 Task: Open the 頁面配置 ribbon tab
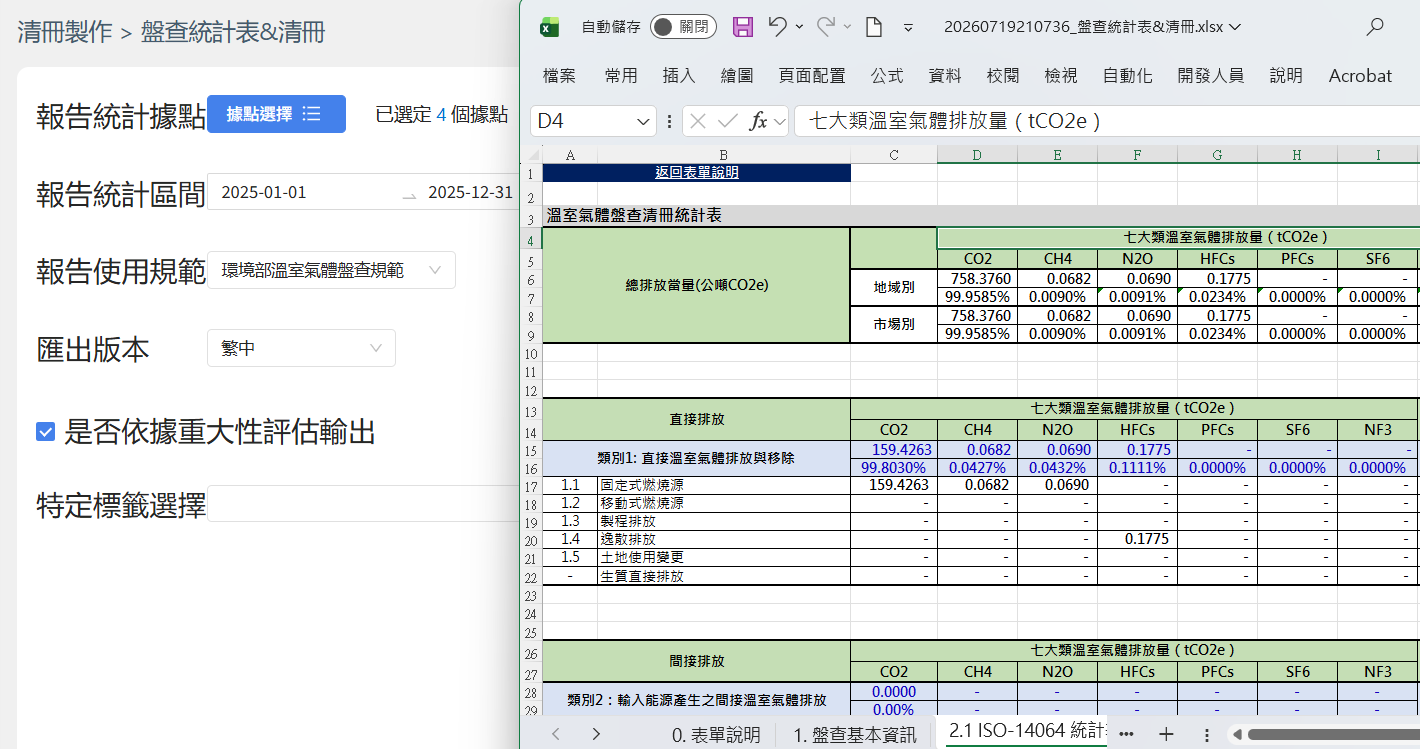tap(812, 75)
